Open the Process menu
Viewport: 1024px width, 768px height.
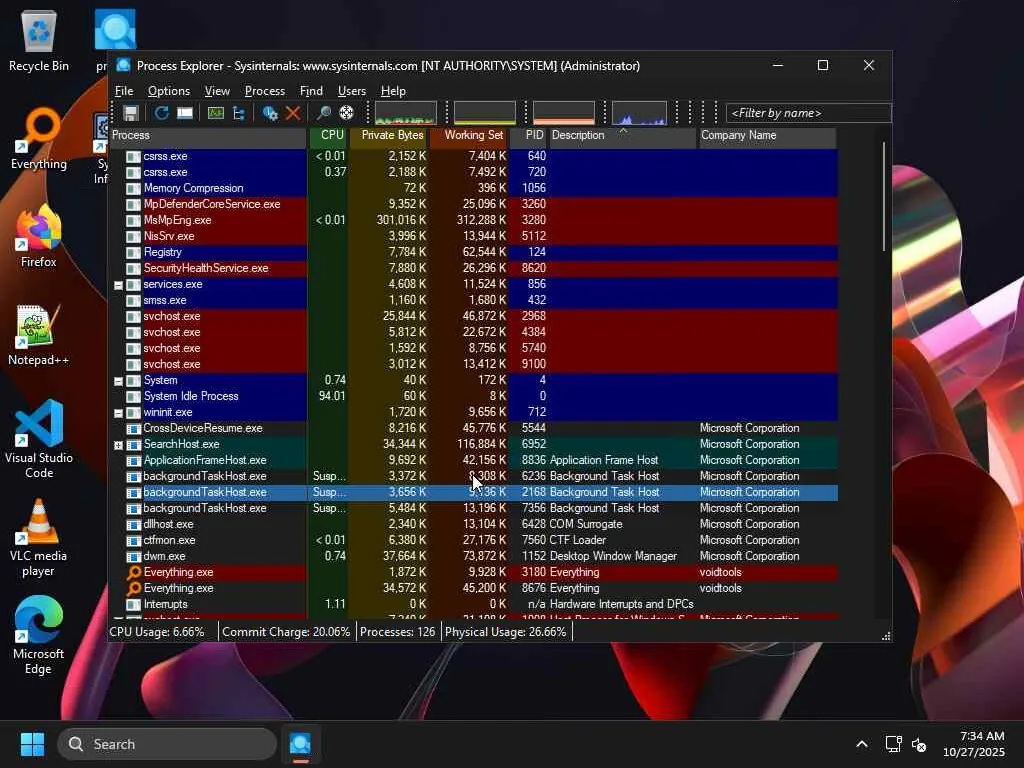click(264, 91)
